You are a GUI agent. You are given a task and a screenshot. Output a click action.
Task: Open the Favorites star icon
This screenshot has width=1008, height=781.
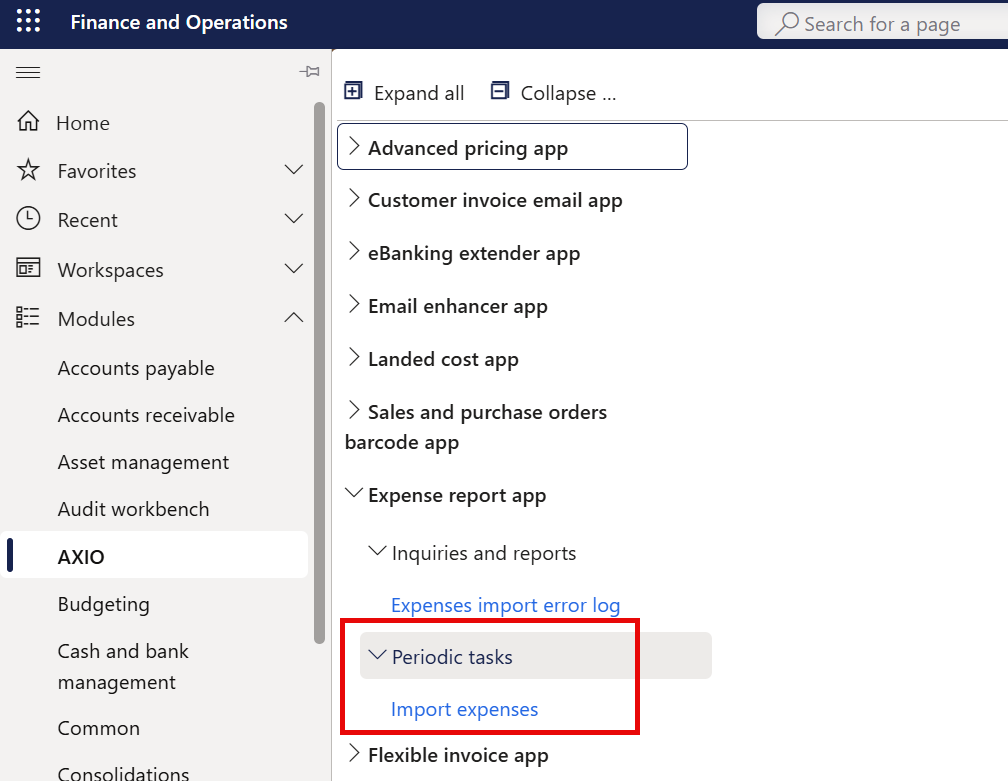tap(27, 170)
